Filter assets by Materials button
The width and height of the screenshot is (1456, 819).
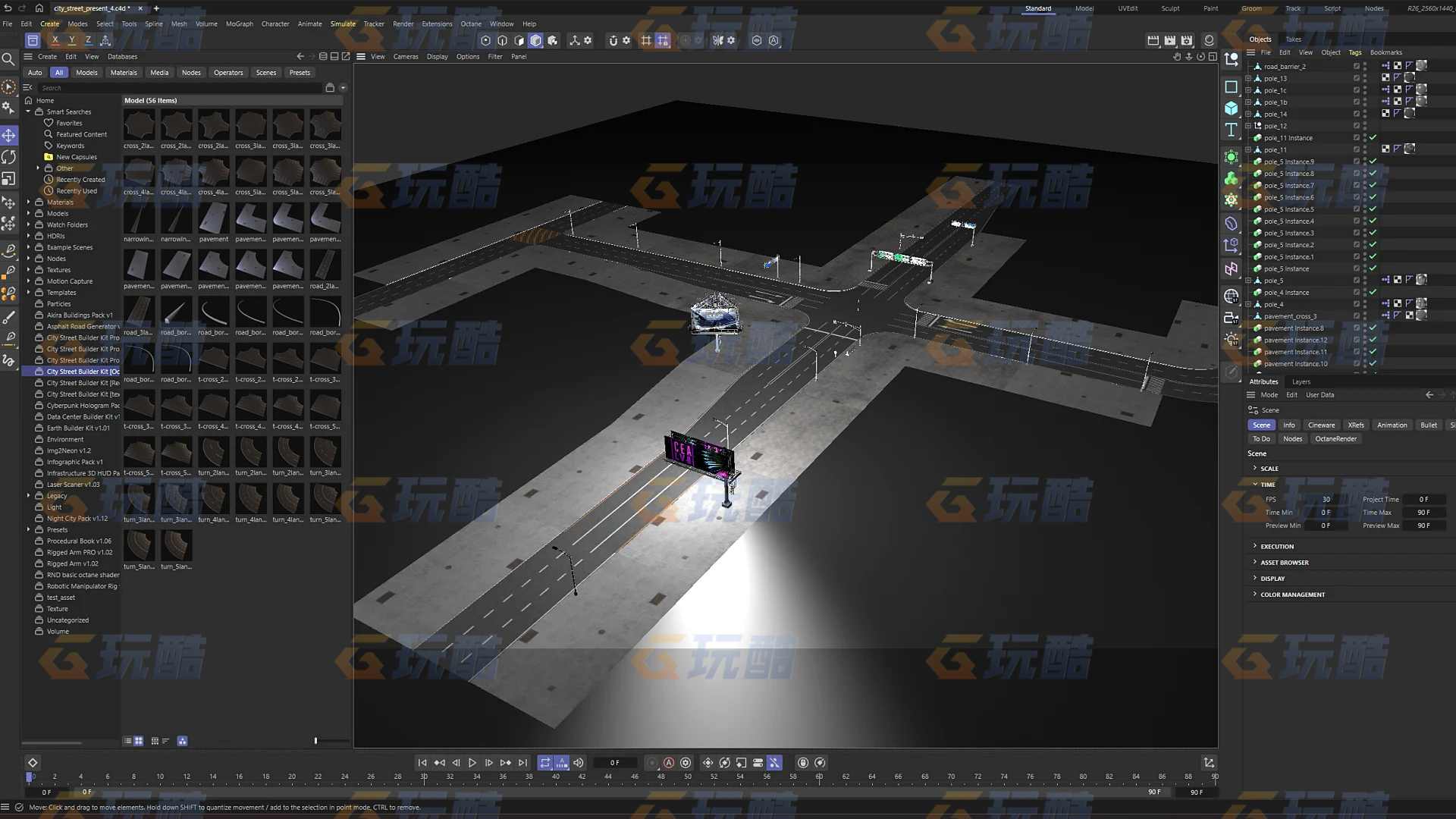123,73
